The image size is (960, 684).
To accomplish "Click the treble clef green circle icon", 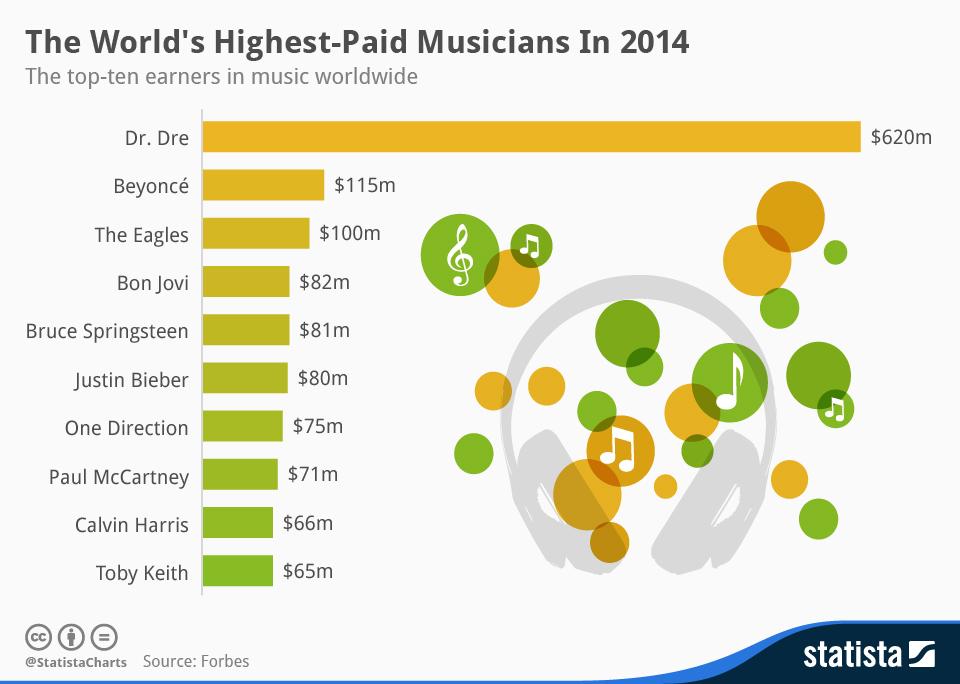I will [459, 254].
